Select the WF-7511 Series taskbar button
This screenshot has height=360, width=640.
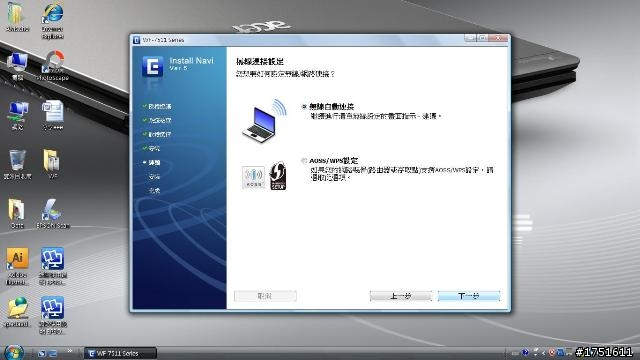click(x=120, y=353)
